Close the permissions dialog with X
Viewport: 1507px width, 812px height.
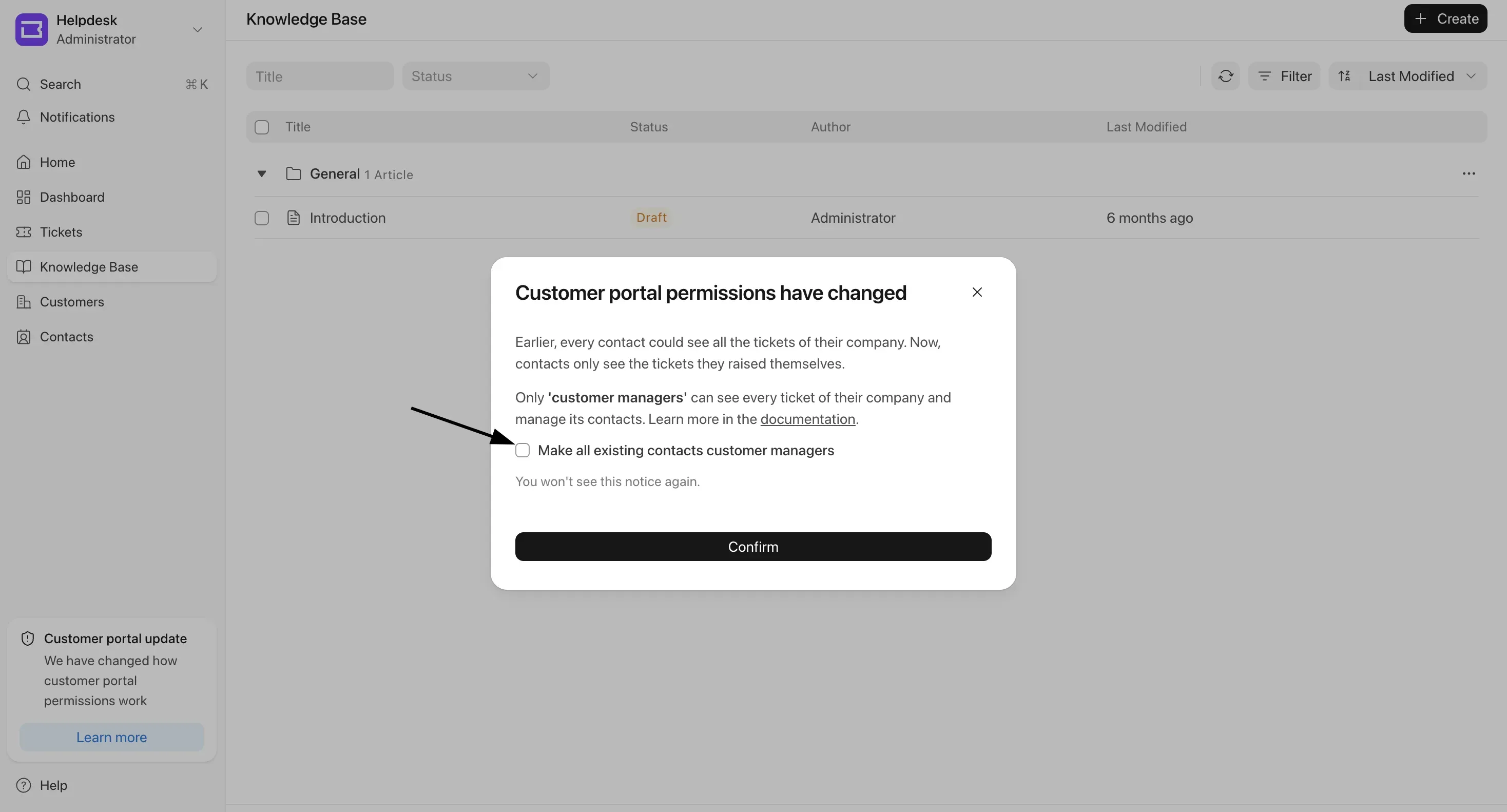(x=977, y=292)
